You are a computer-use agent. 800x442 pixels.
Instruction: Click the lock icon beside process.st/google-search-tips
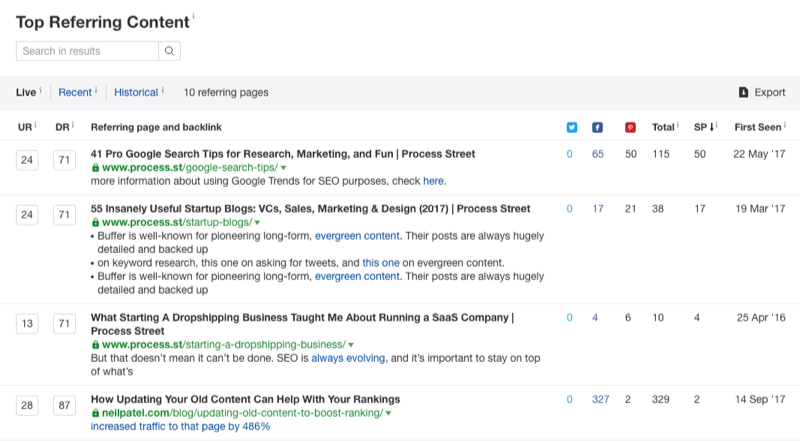pyautogui.click(x=95, y=167)
